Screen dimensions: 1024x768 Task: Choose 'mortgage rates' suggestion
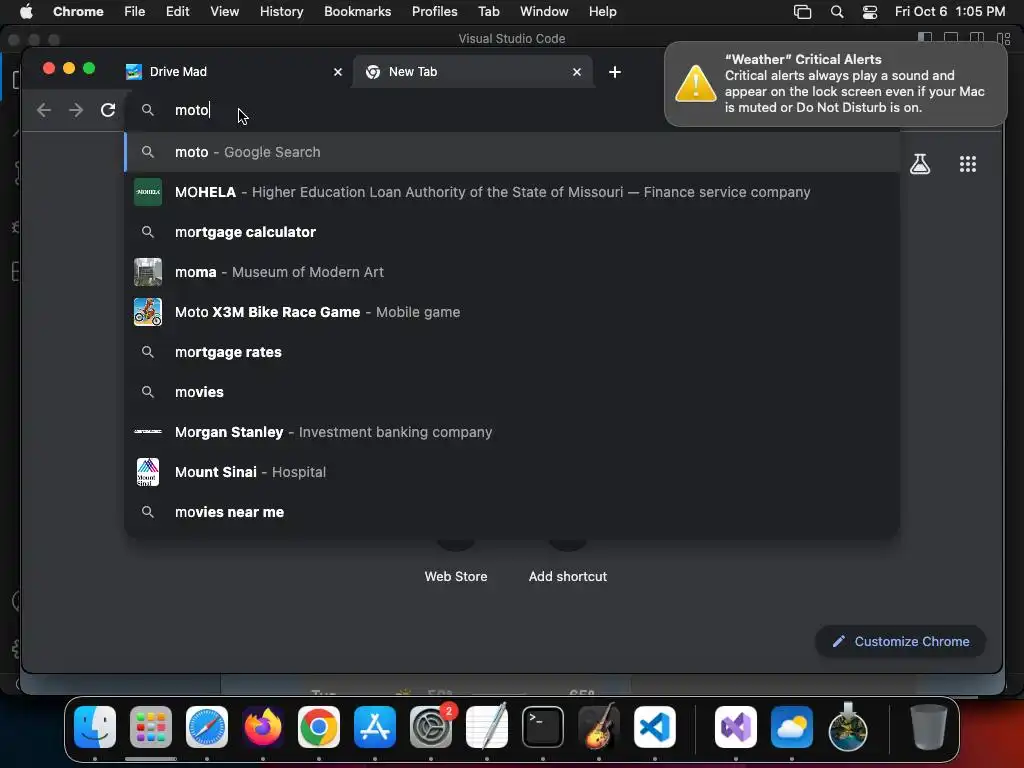[x=512, y=352]
